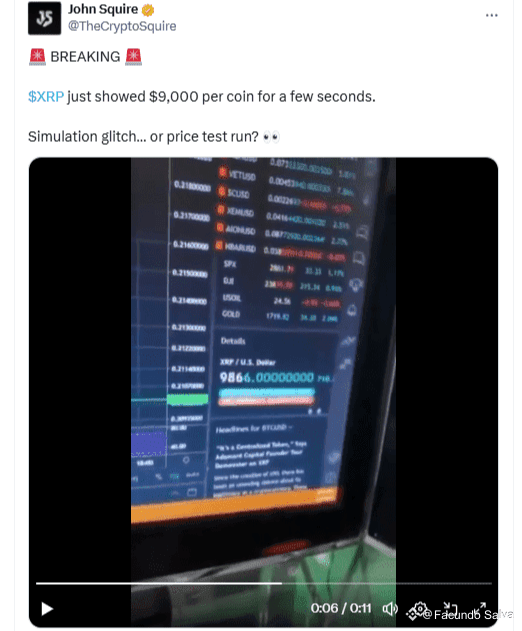Click the JS profile avatar

pos(44,18)
